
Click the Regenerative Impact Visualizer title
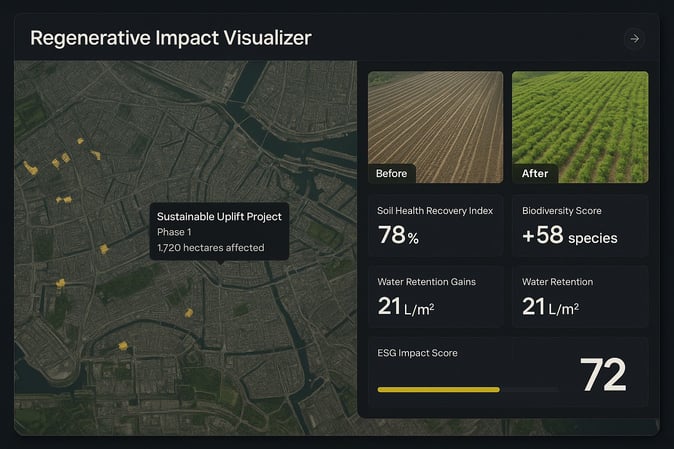pyautogui.click(x=171, y=38)
